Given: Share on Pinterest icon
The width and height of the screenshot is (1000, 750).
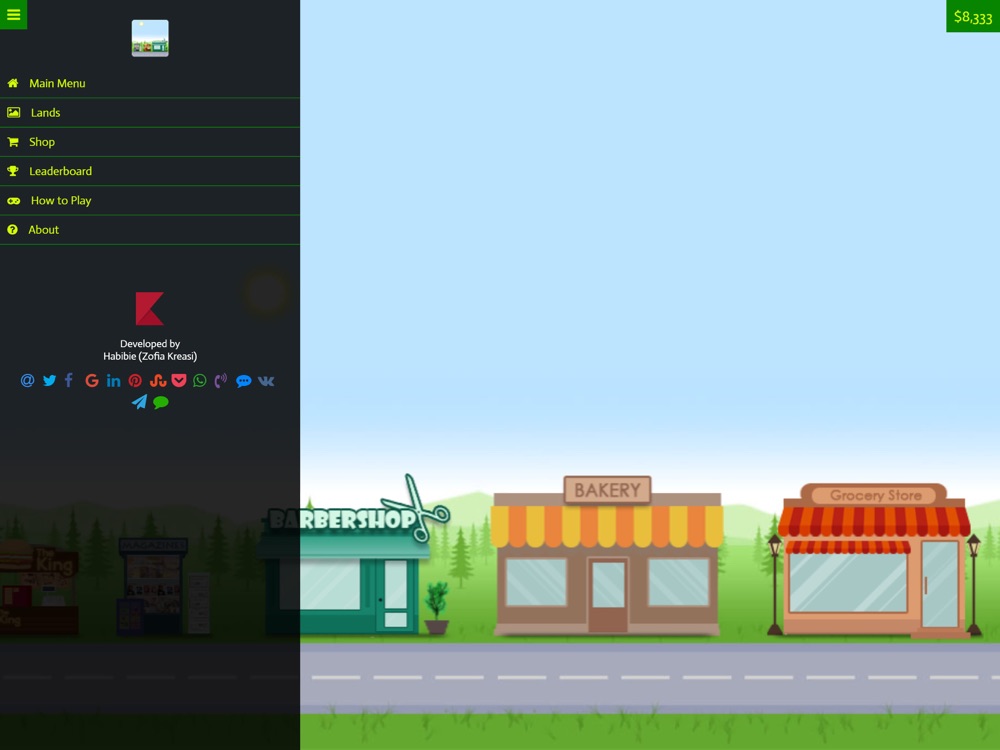Looking at the screenshot, I should (135, 381).
